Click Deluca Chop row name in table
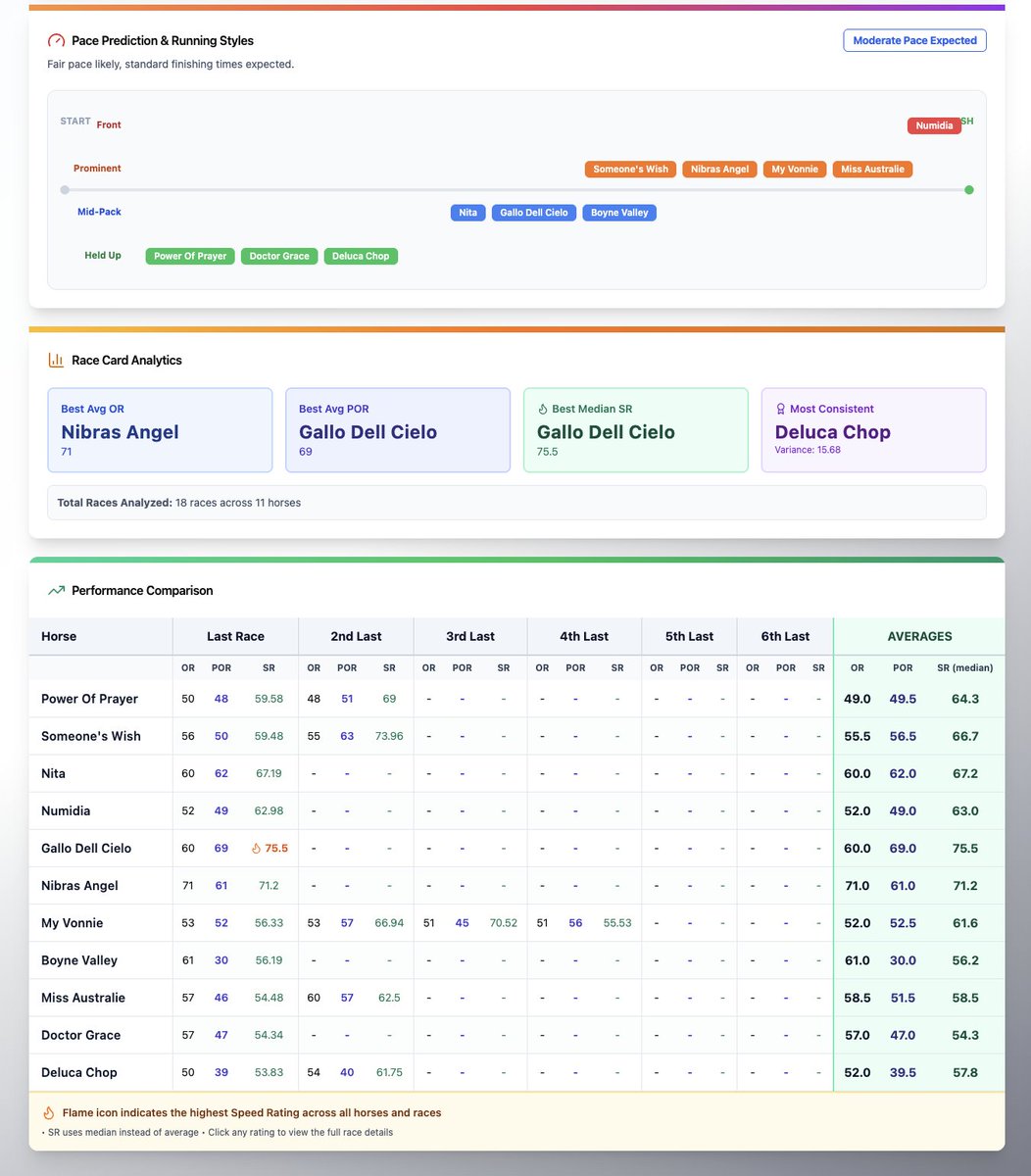1031x1176 pixels. tap(78, 1072)
